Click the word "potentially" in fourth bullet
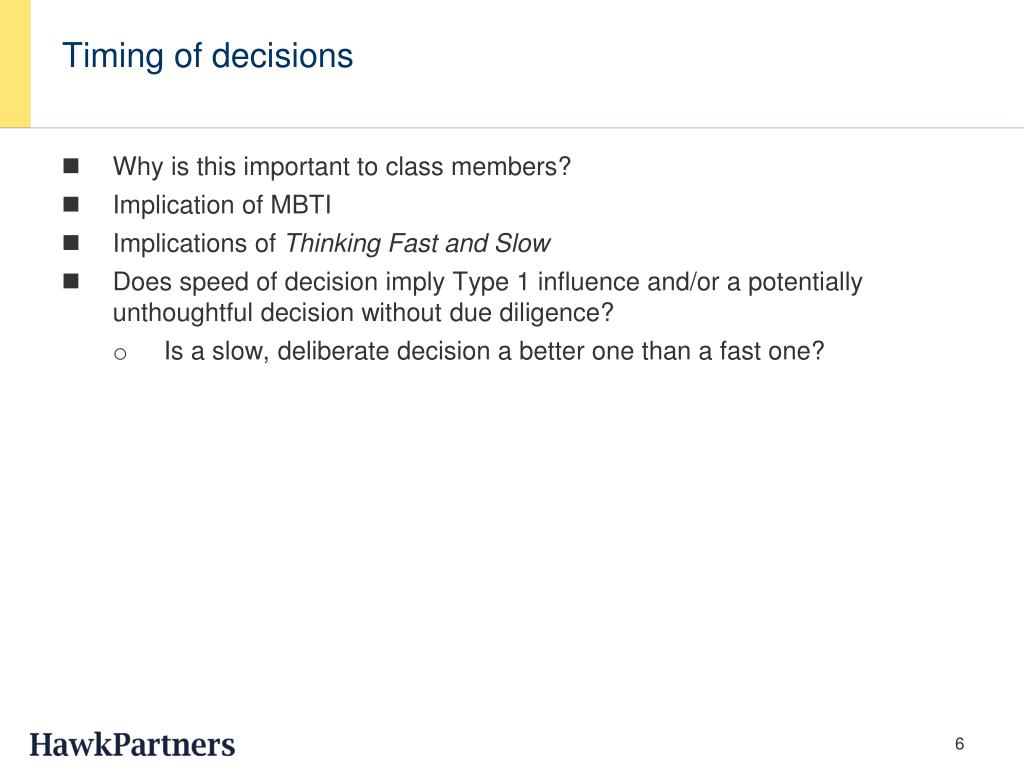1024x768 pixels. [x=805, y=282]
